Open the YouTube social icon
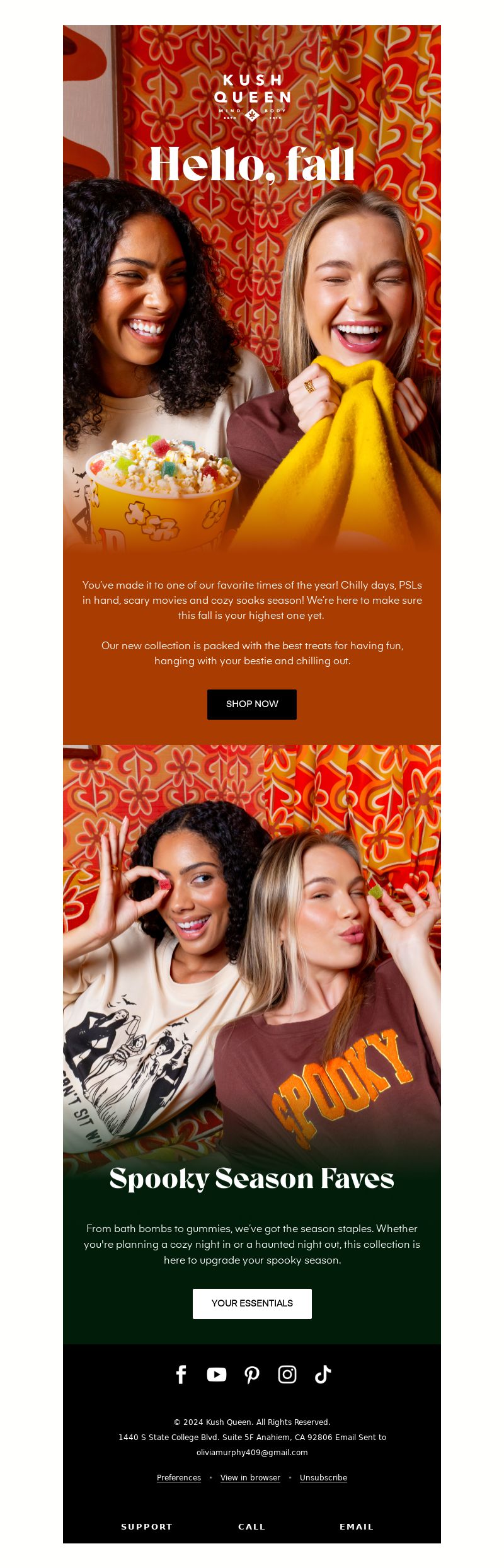The height and width of the screenshot is (1568, 504). 217,1375
